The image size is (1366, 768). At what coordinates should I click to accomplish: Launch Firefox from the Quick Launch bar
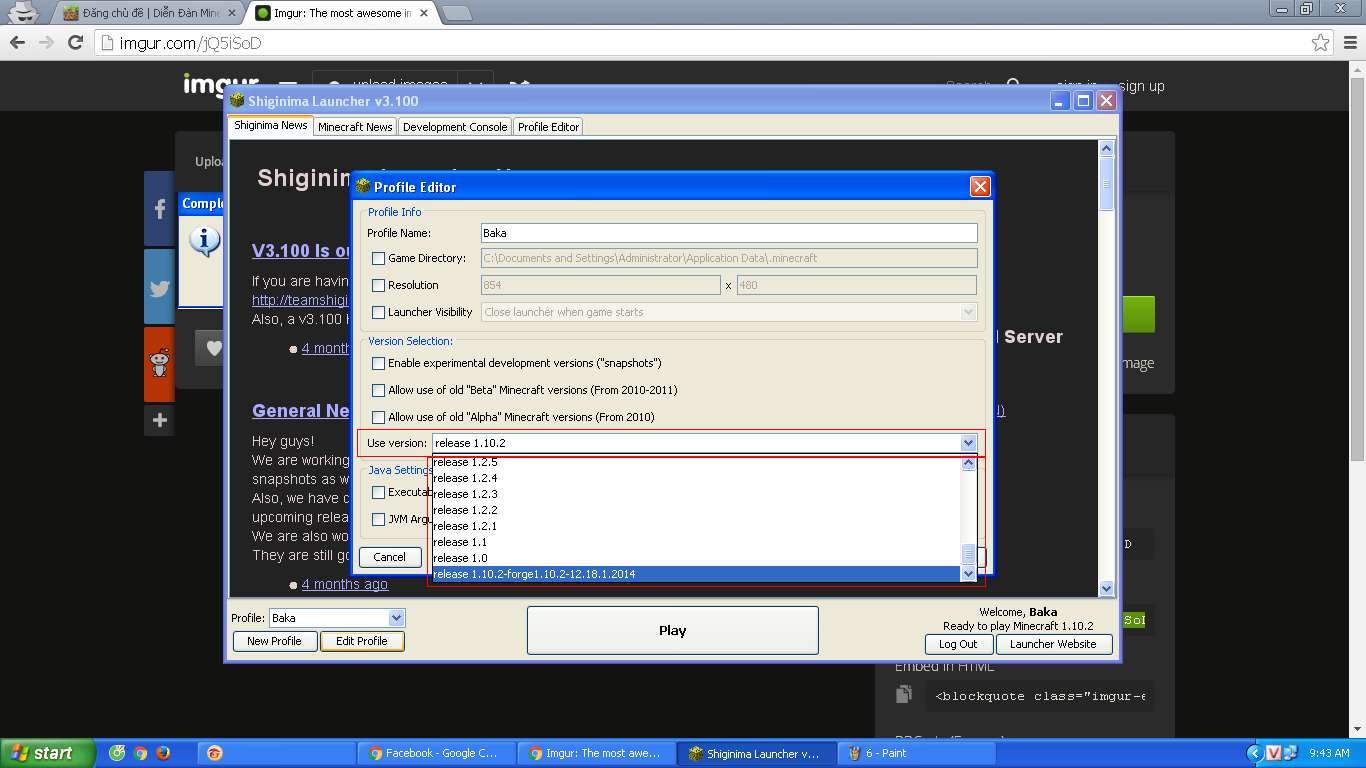163,753
